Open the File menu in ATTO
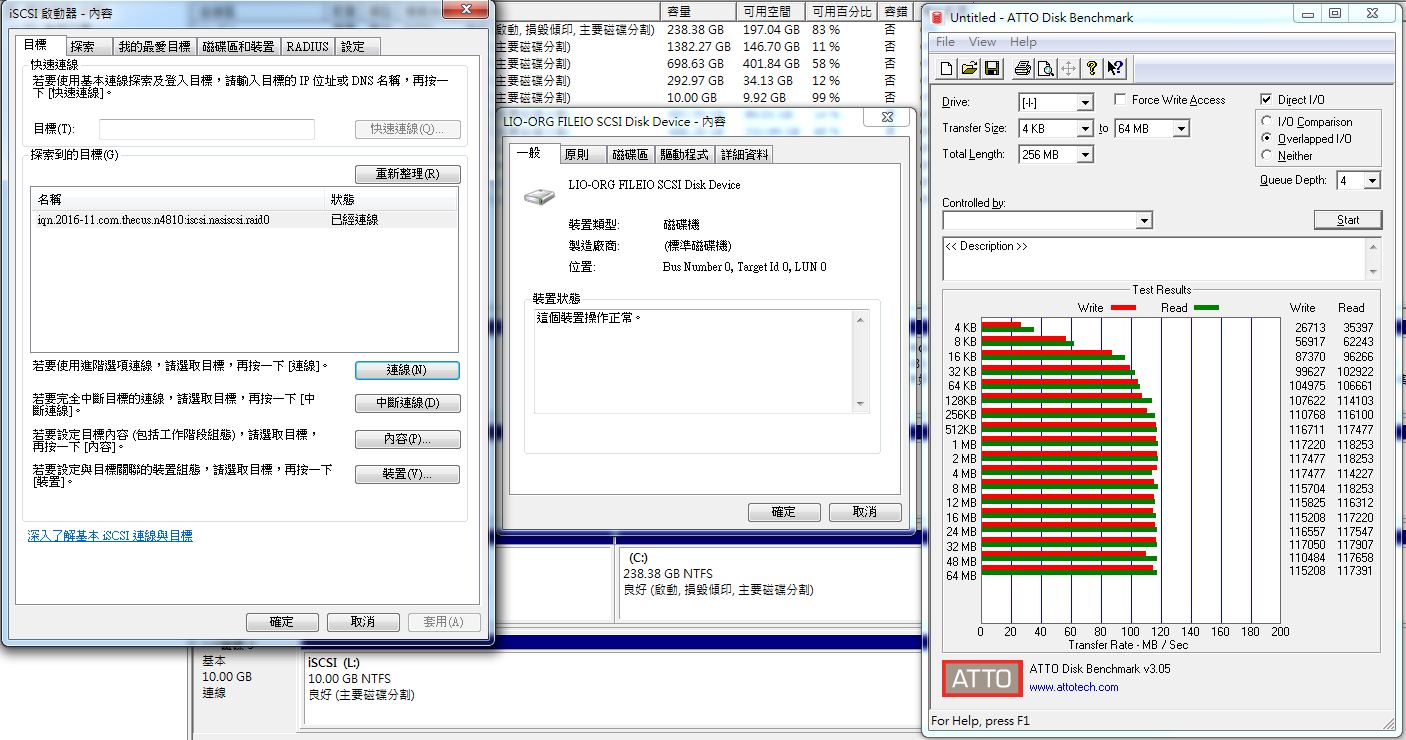Screen dimensions: 1406x740 [x=945, y=42]
